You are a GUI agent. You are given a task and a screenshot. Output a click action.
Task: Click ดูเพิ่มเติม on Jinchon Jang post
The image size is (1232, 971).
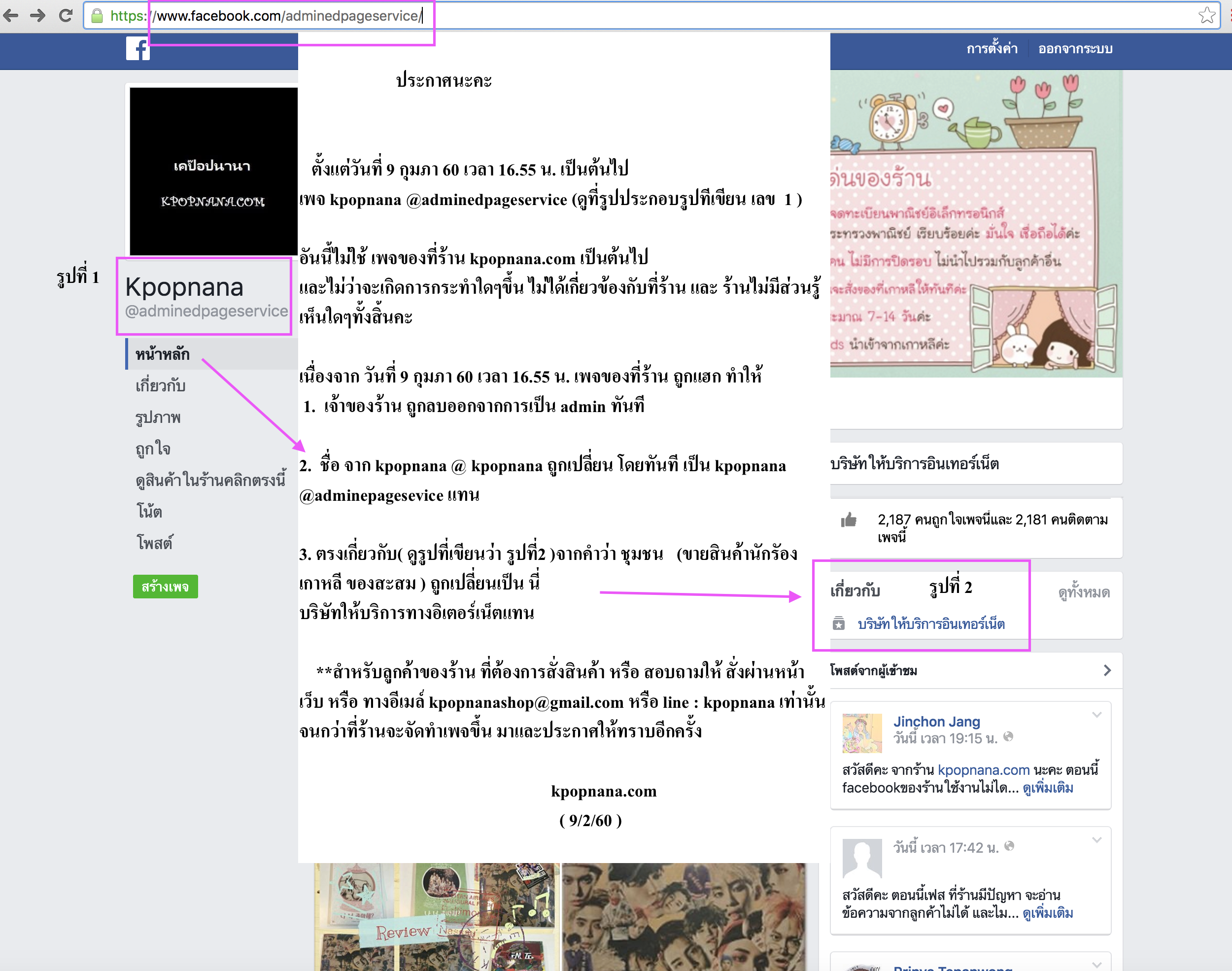click(x=1047, y=788)
